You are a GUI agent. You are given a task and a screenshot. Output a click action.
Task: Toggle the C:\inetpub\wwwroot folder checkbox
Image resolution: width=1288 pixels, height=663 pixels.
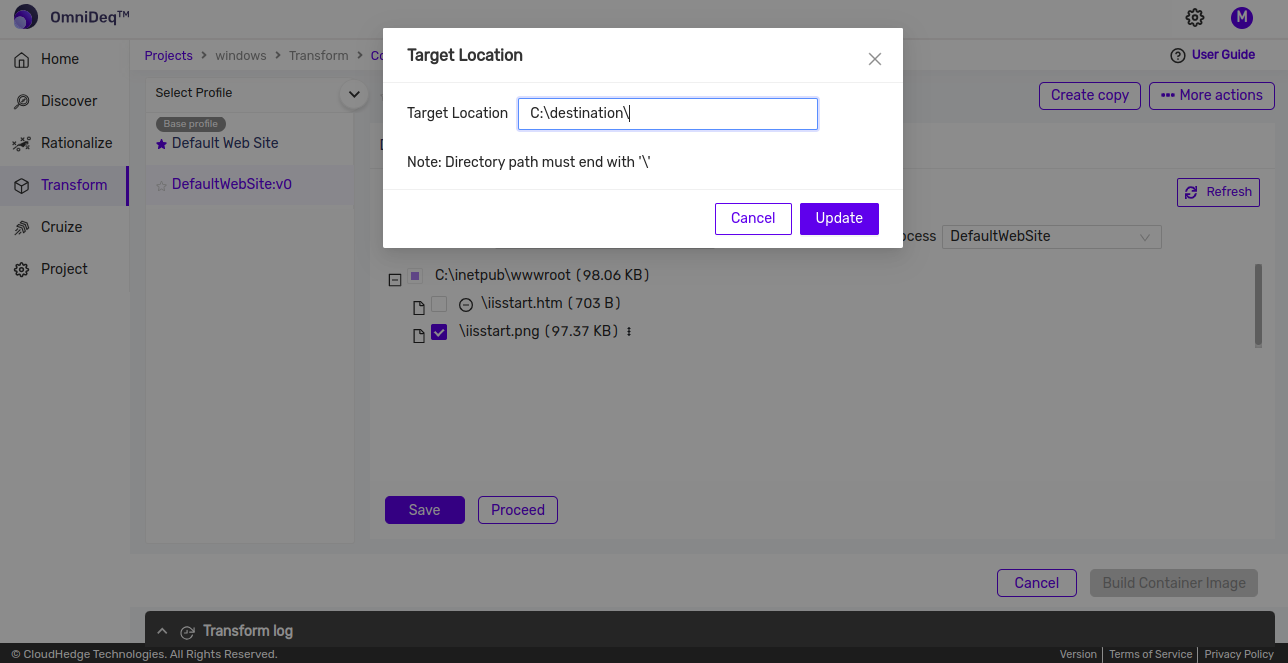point(415,276)
